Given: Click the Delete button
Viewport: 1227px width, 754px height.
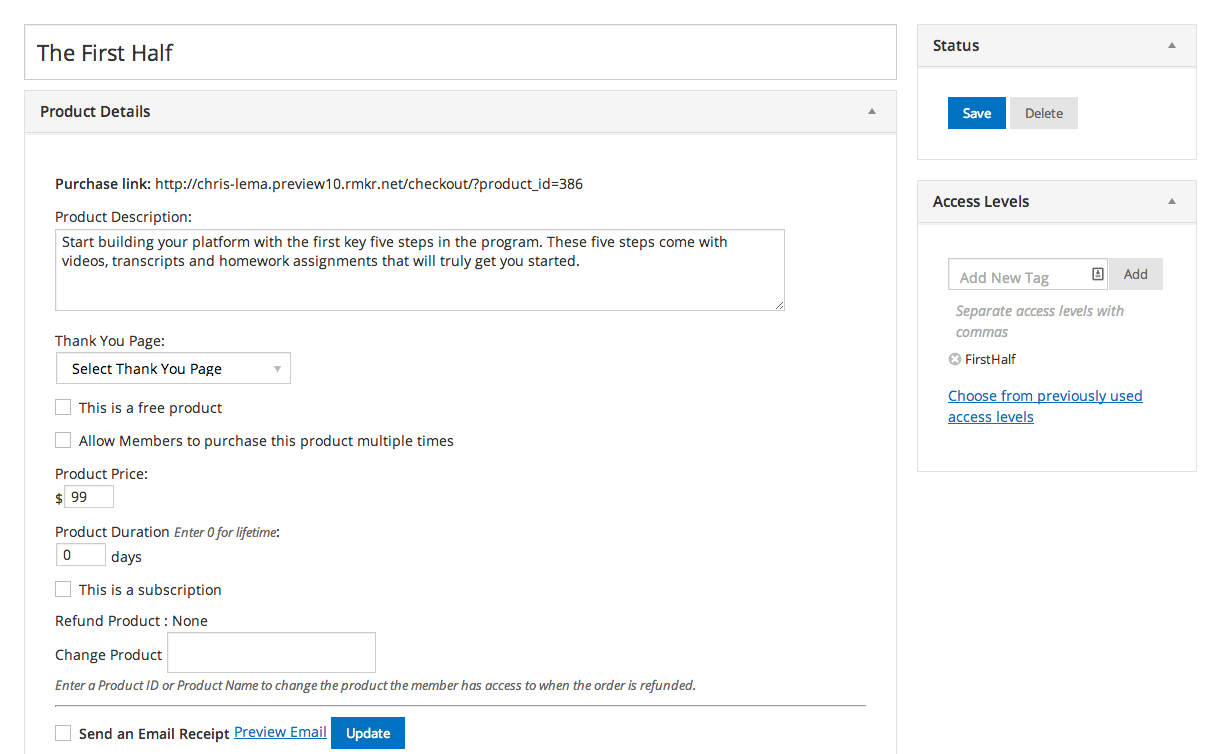Looking at the screenshot, I should 1043,113.
